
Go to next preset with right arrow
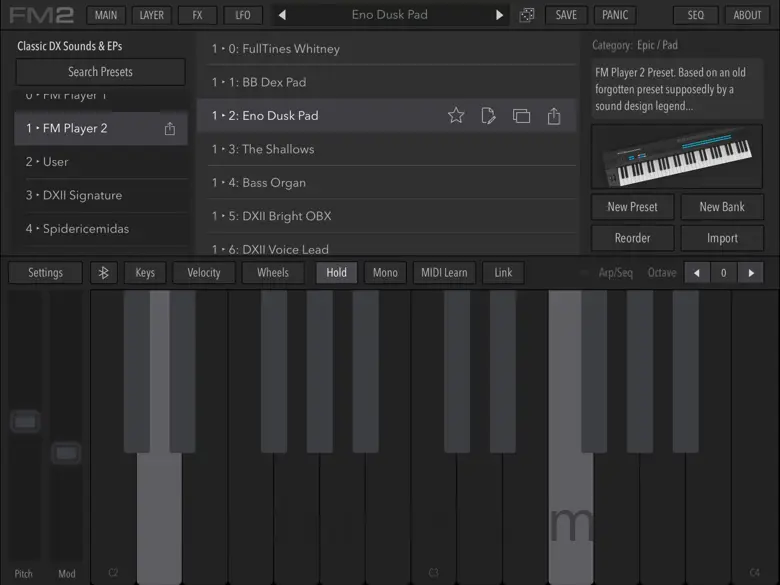[499, 15]
